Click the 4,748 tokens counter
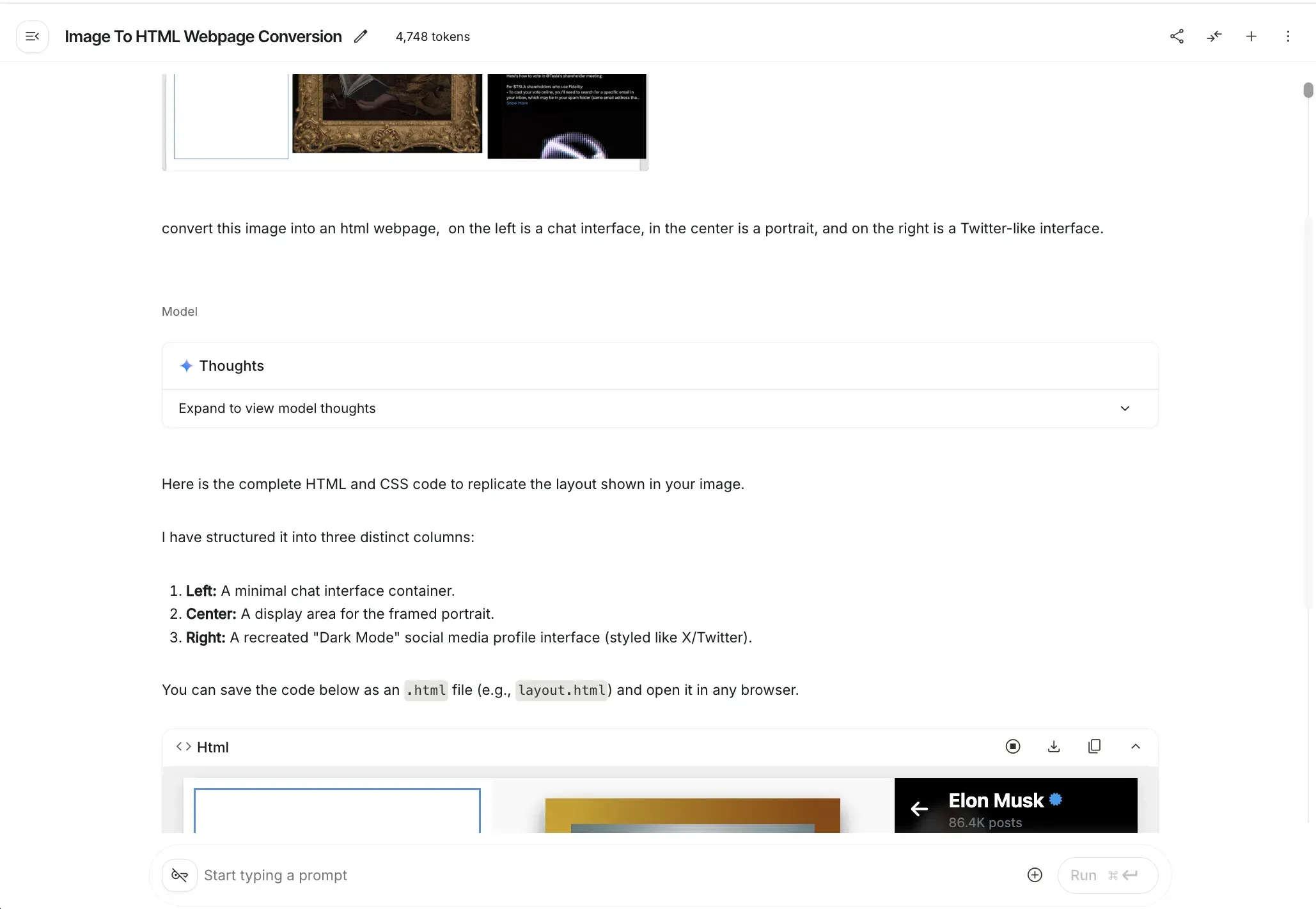1316x909 pixels. coord(433,36)
